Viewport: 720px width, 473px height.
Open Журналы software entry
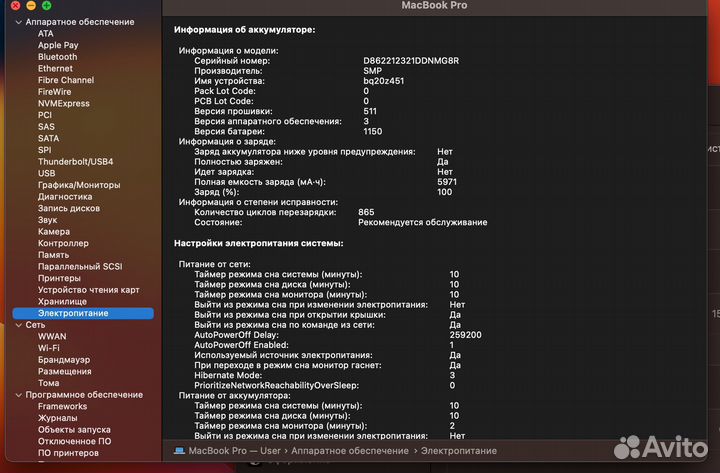click(x=57, y=418)
